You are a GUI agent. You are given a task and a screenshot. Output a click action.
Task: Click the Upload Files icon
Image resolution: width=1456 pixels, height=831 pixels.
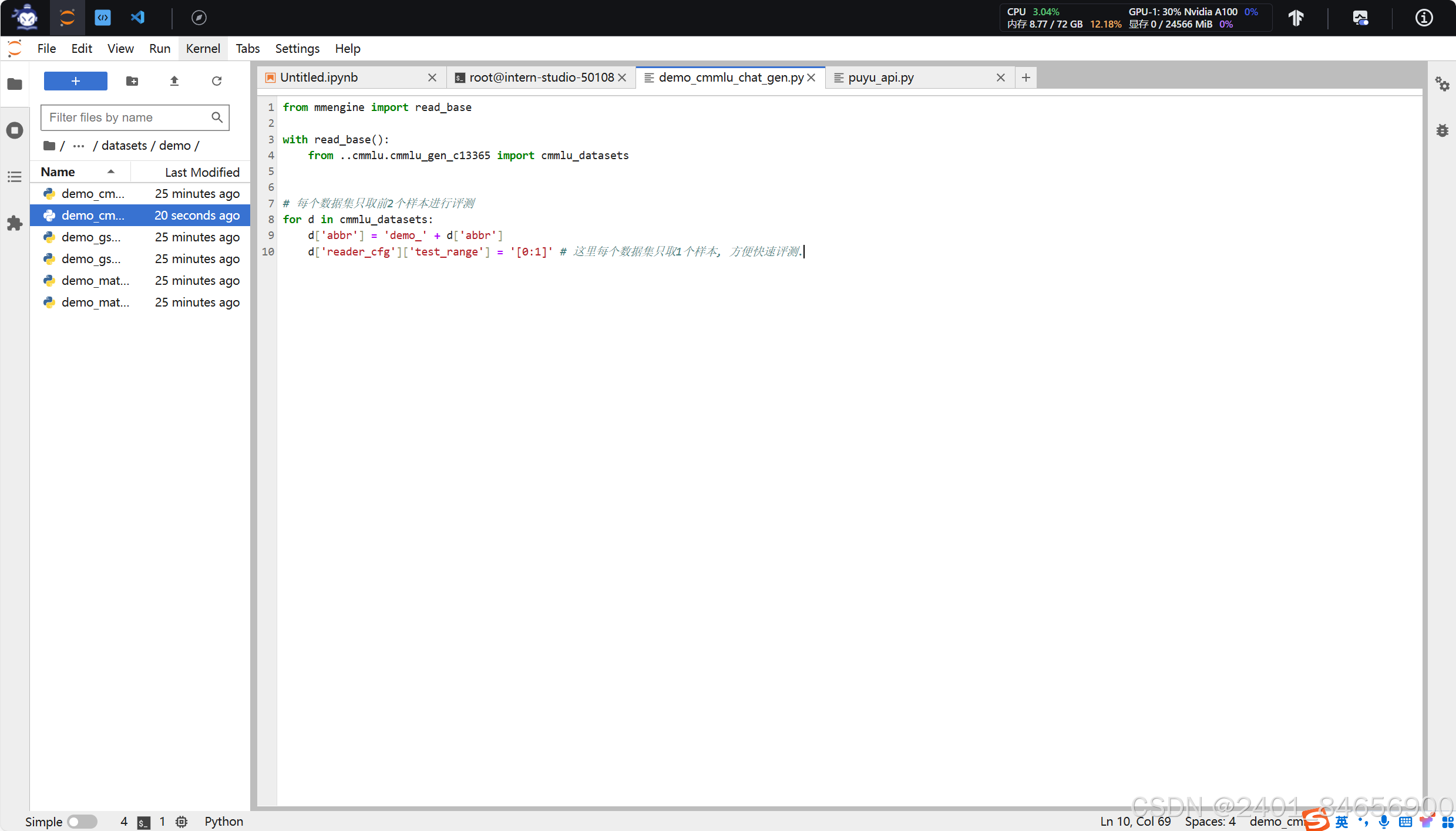[174, 81]
